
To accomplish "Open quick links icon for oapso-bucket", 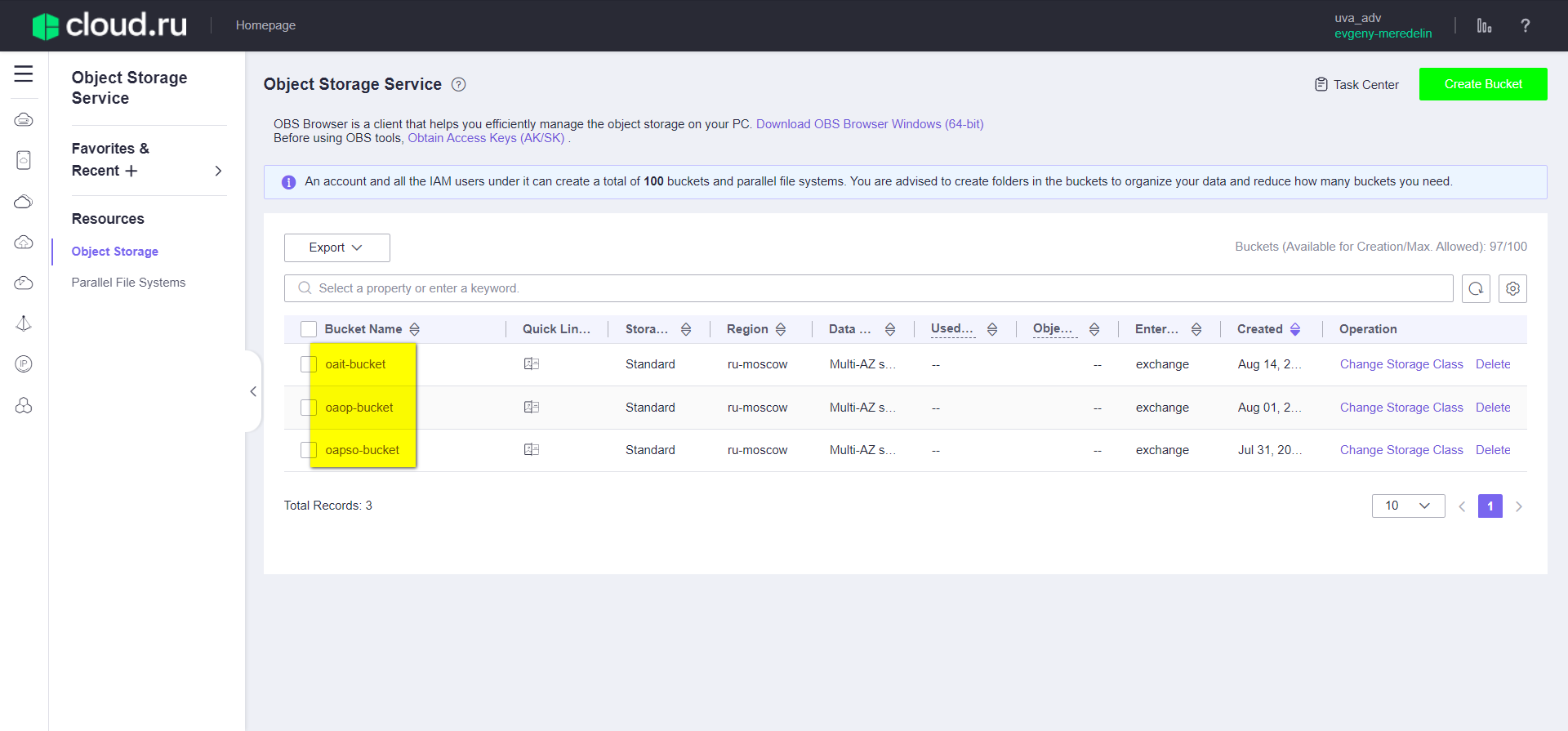I will tap(532, 450).
